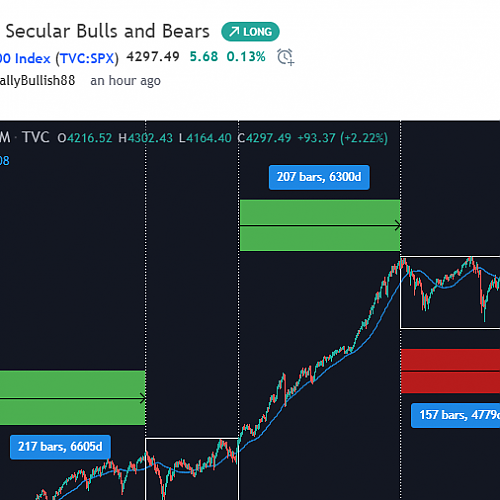Screen dimensions: 500x500
Task: Click the LONG arrow badge
Action: [x=250, y=32]
